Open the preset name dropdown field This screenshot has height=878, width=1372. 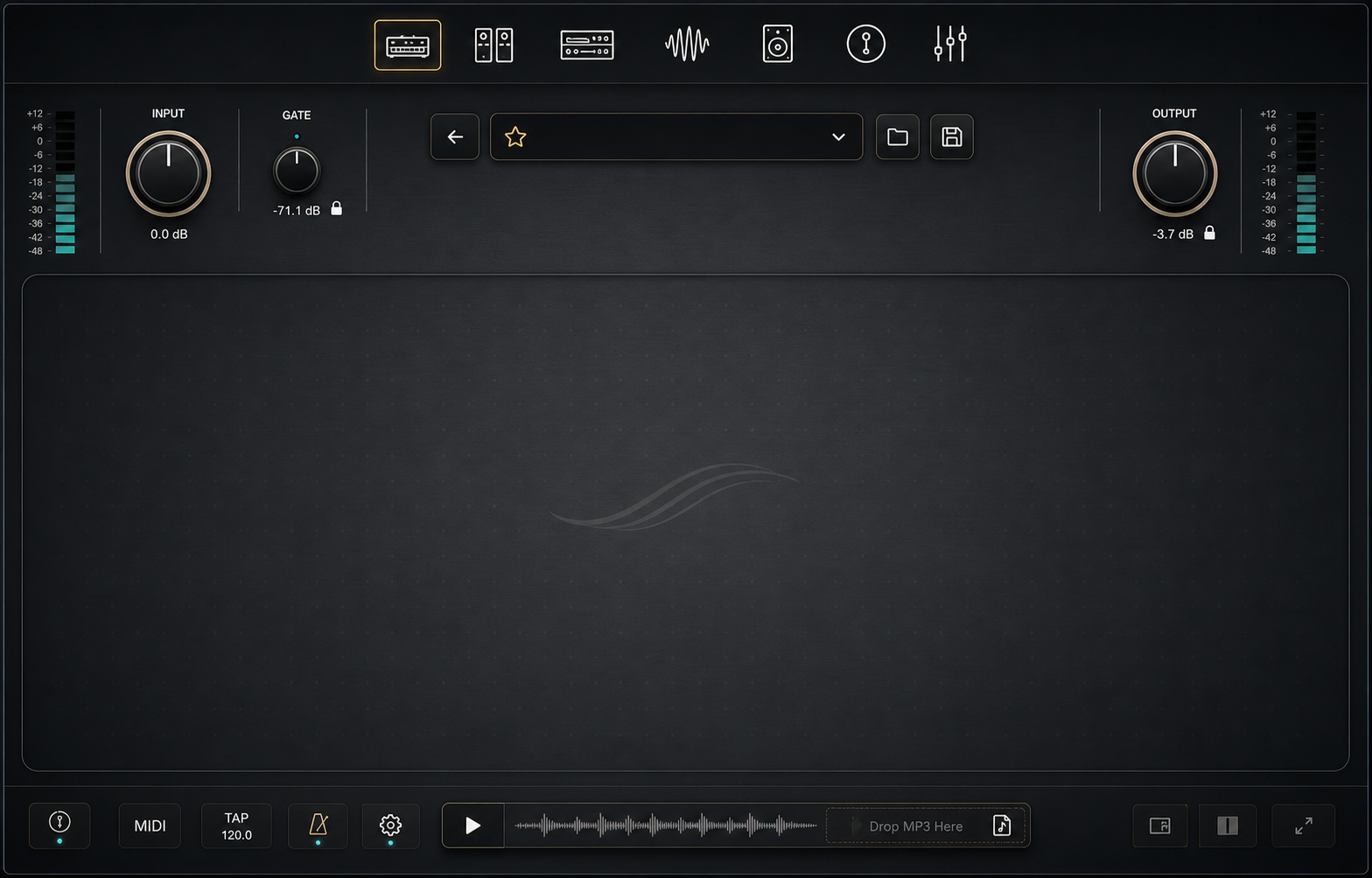676,137
